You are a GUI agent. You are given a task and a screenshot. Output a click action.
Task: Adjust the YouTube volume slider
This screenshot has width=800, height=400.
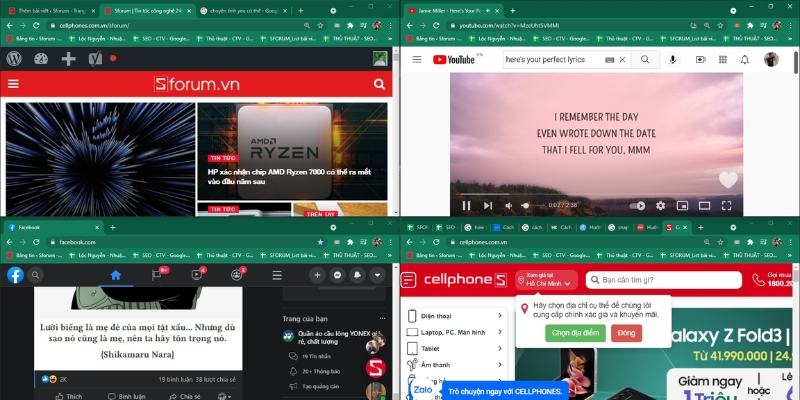coord(525,206)
